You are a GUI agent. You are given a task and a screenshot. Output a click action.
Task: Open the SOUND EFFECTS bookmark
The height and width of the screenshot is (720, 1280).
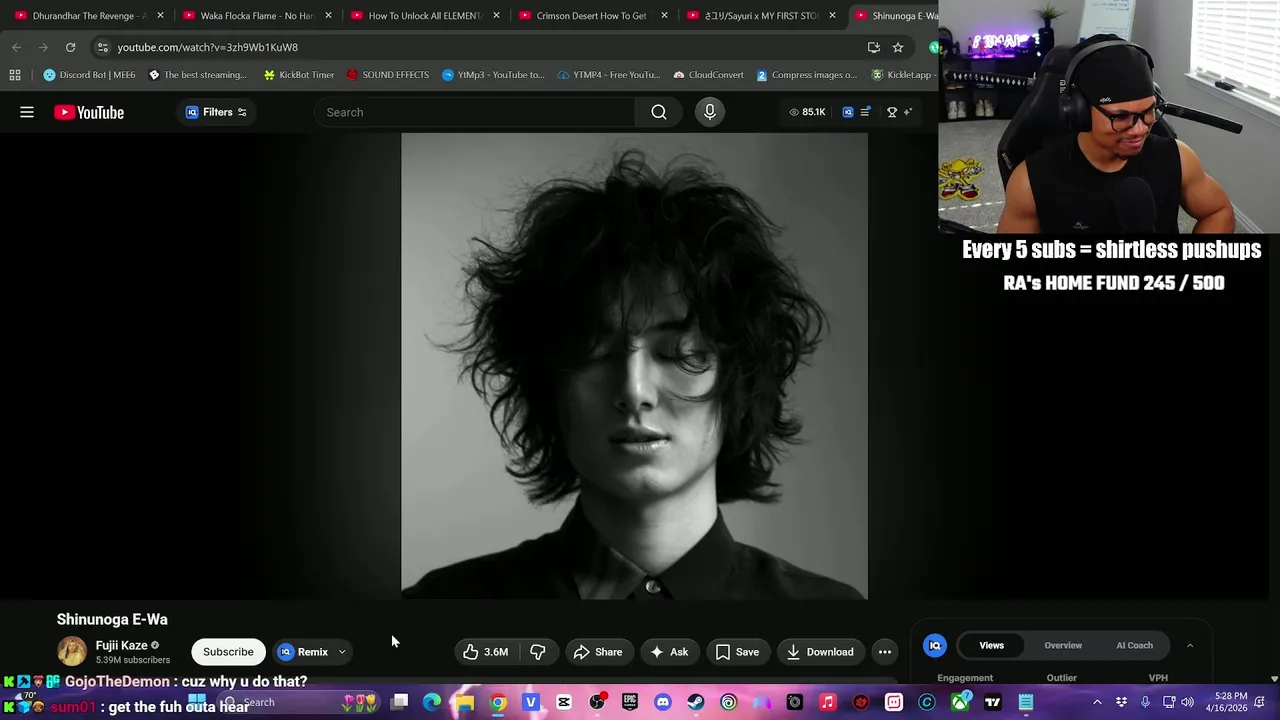pos(387,75)
